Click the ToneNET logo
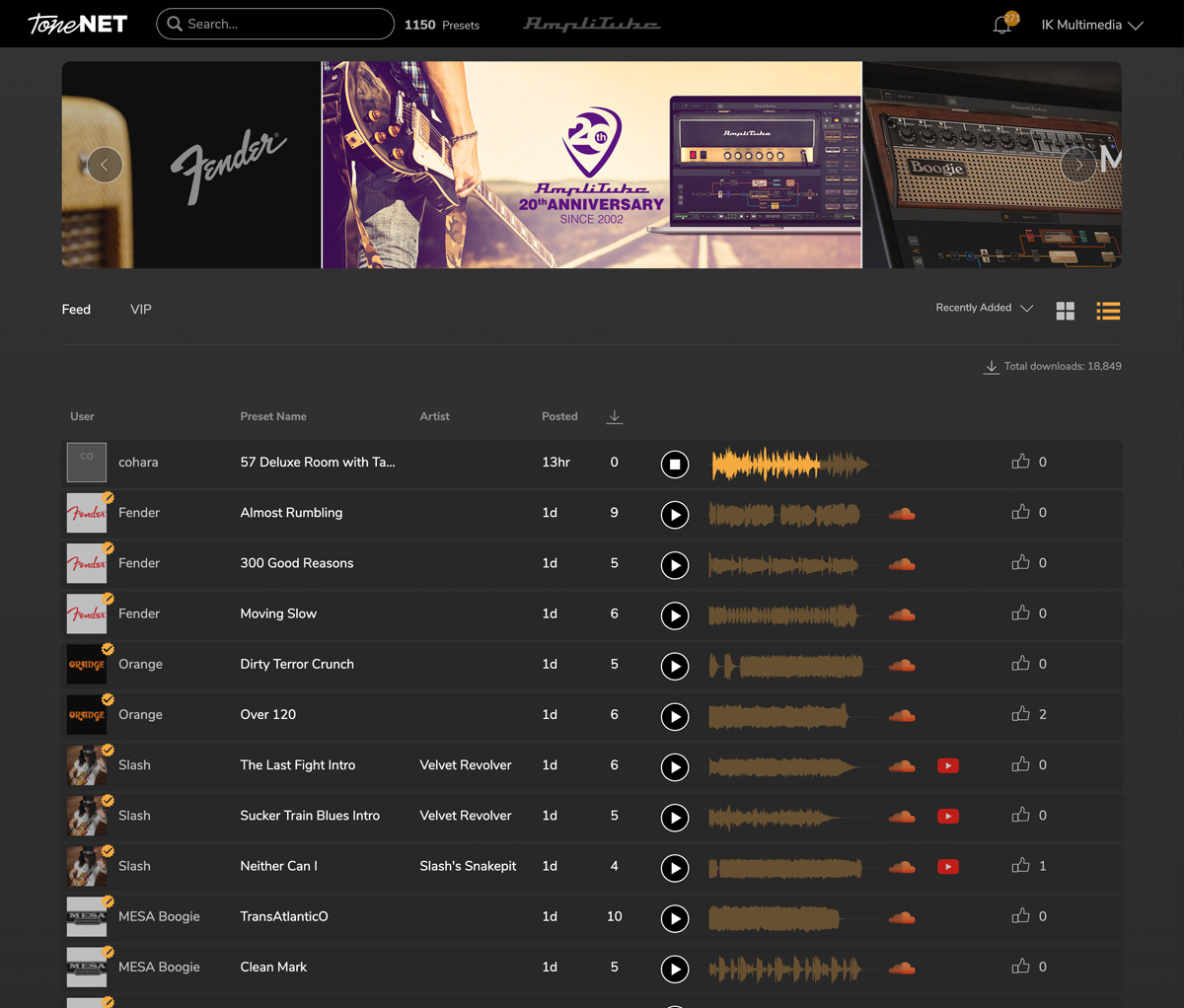Image resolution: width=1184 pixels, height=1008 pixels. pyautogui.click(x=78, y=24)
